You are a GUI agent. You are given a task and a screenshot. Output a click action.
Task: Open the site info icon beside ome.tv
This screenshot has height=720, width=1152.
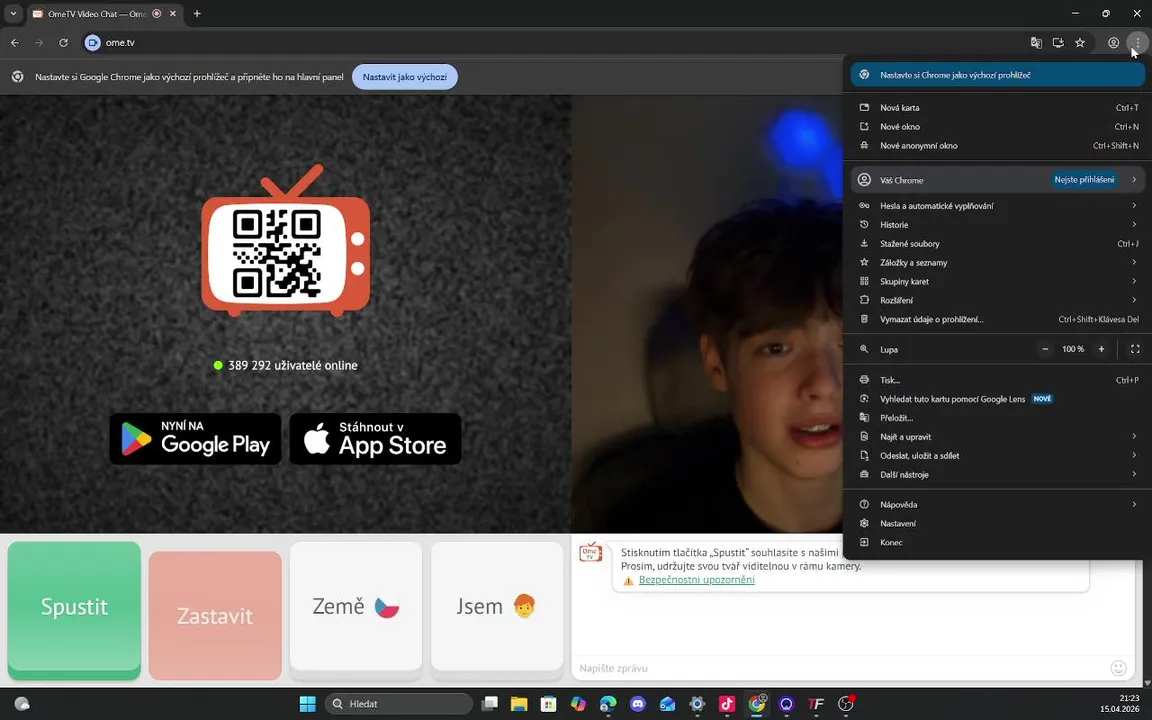coord(92,43)
